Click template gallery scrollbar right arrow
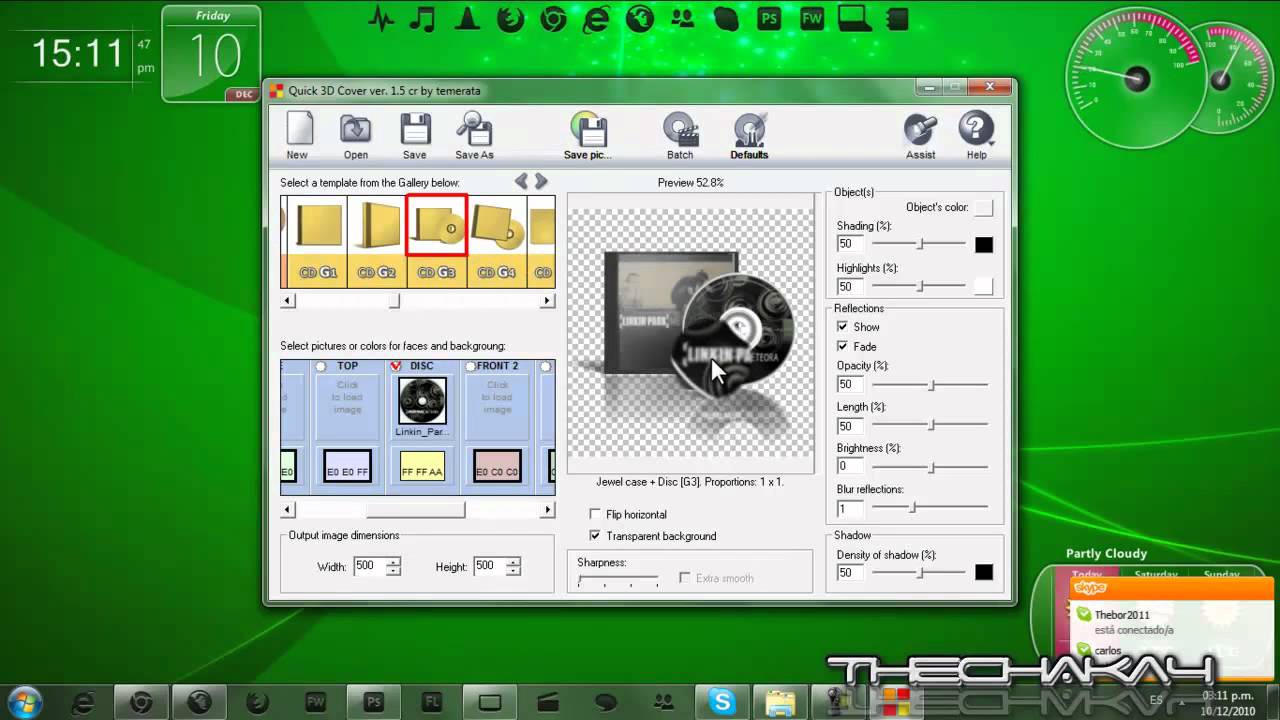 [x=547, y=300]
